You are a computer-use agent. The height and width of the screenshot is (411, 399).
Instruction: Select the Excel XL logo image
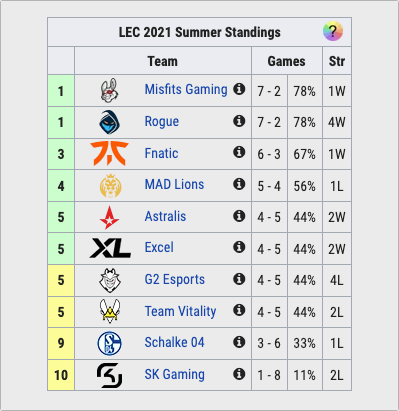click(x=110, y=248)
